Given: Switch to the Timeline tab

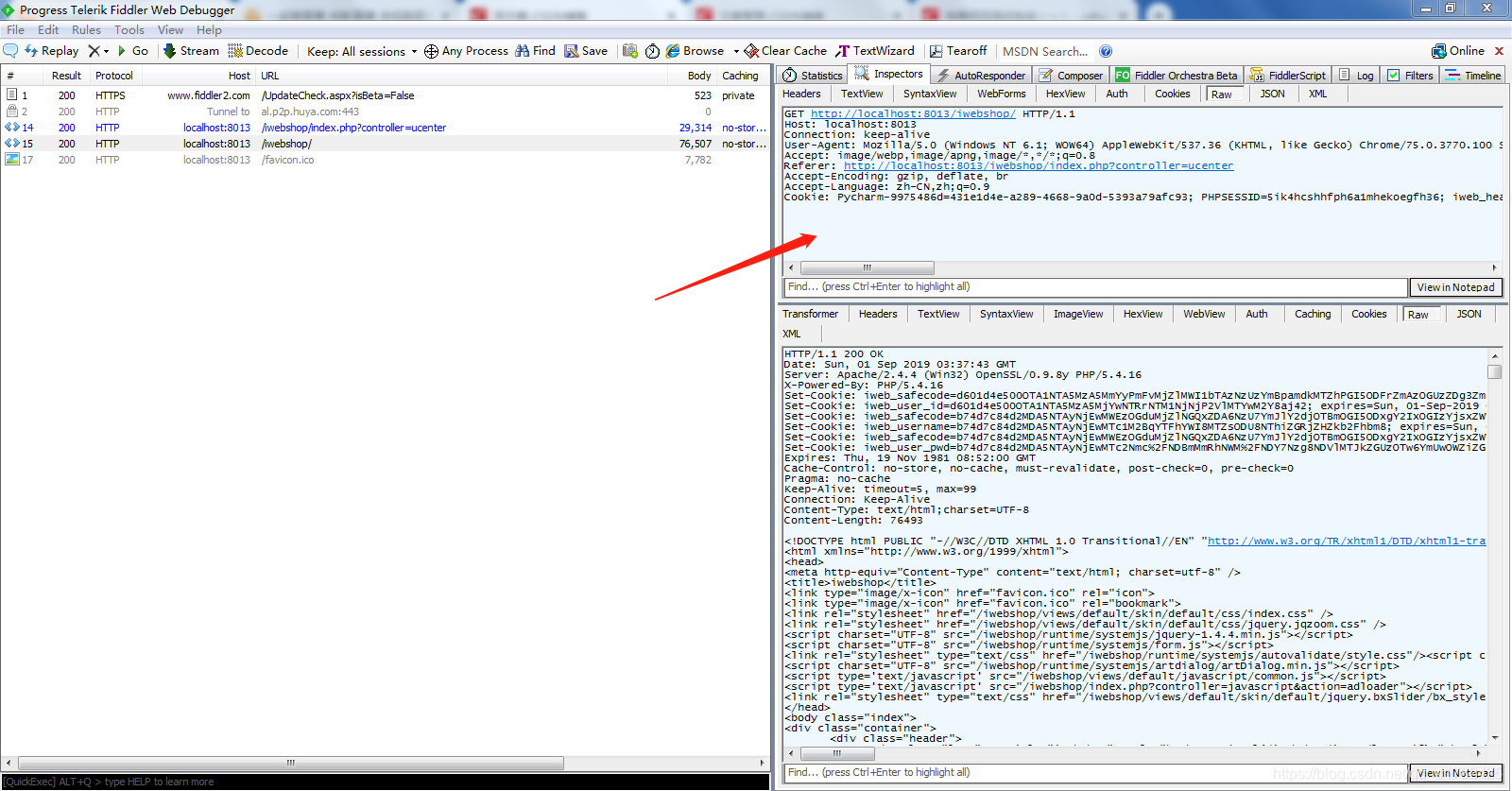Looking at the screenshot, I should pyautogui.click(x=1473, y=75).
